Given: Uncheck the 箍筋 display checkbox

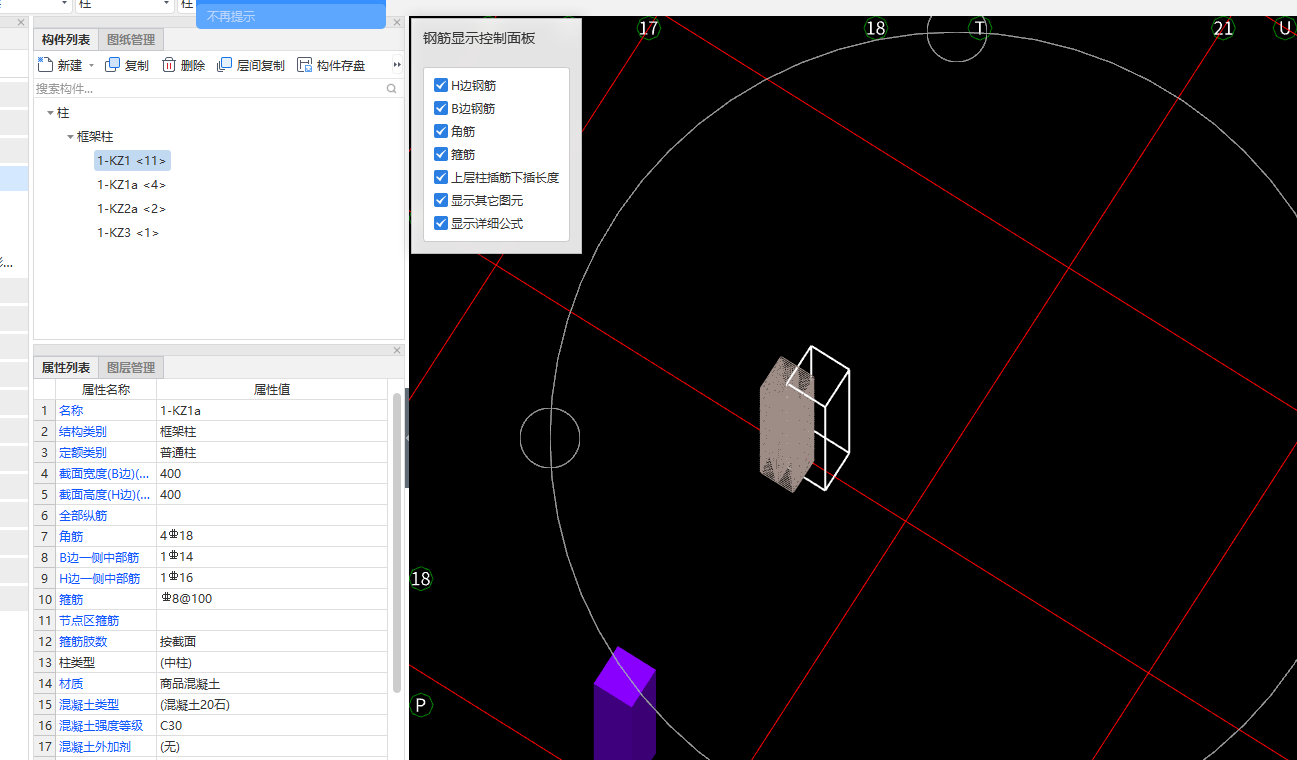Looking at the screenshot, I should coord(441,154).
